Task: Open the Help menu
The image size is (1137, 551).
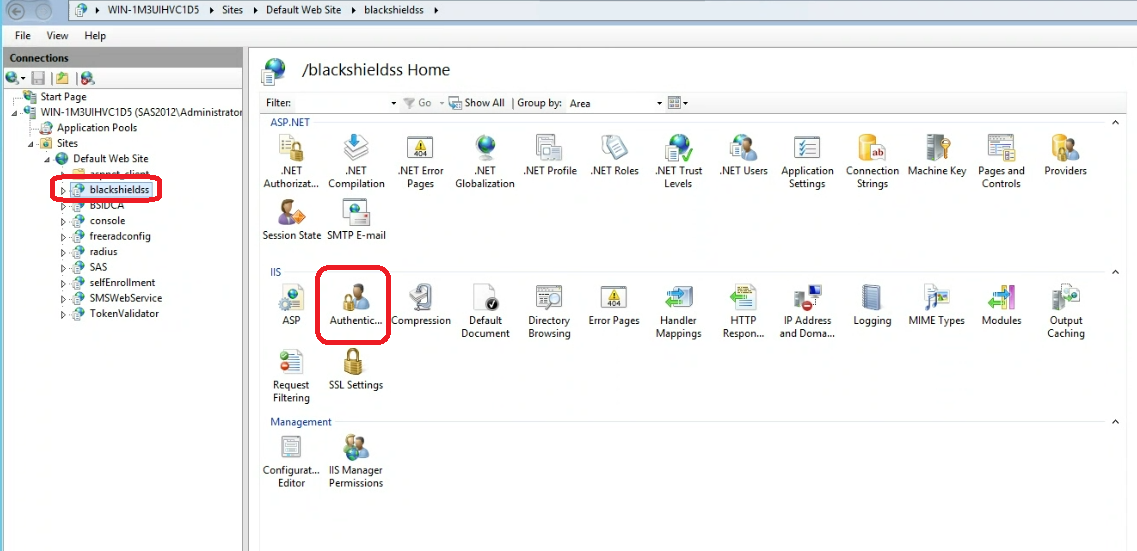Action: 95,36
